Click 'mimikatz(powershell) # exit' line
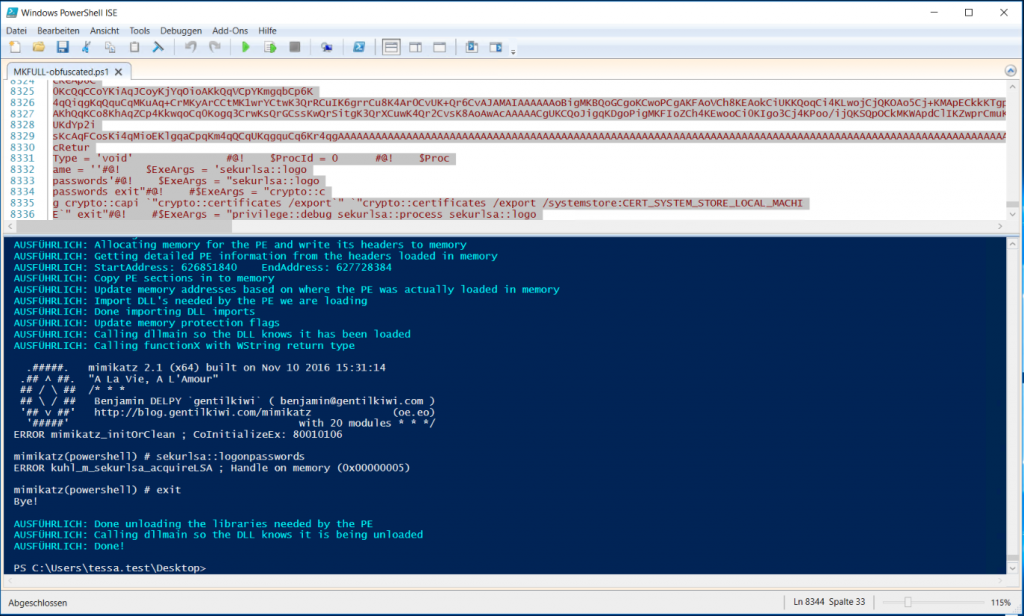 [97, 489]
